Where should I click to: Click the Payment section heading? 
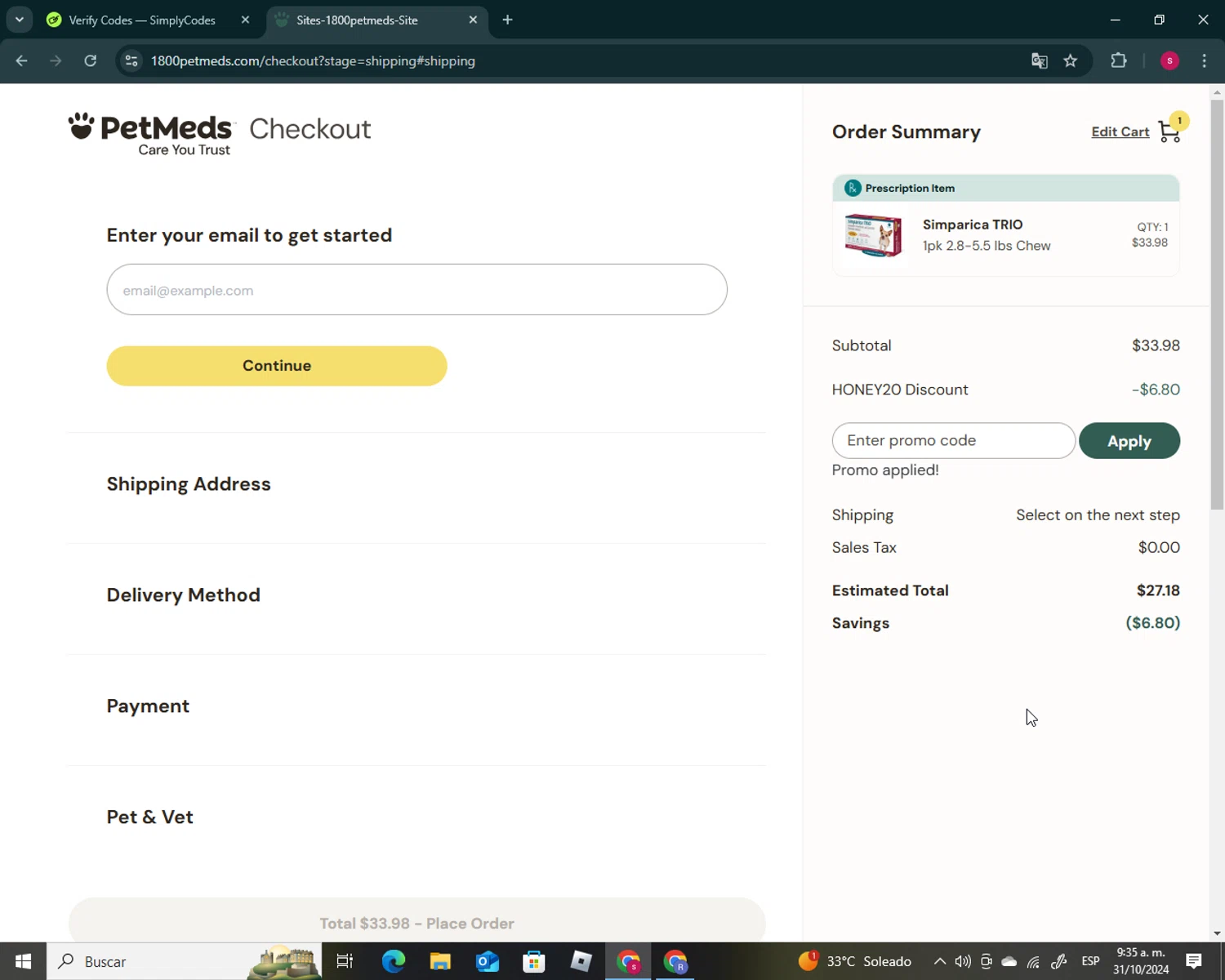(x=148, y=706)
